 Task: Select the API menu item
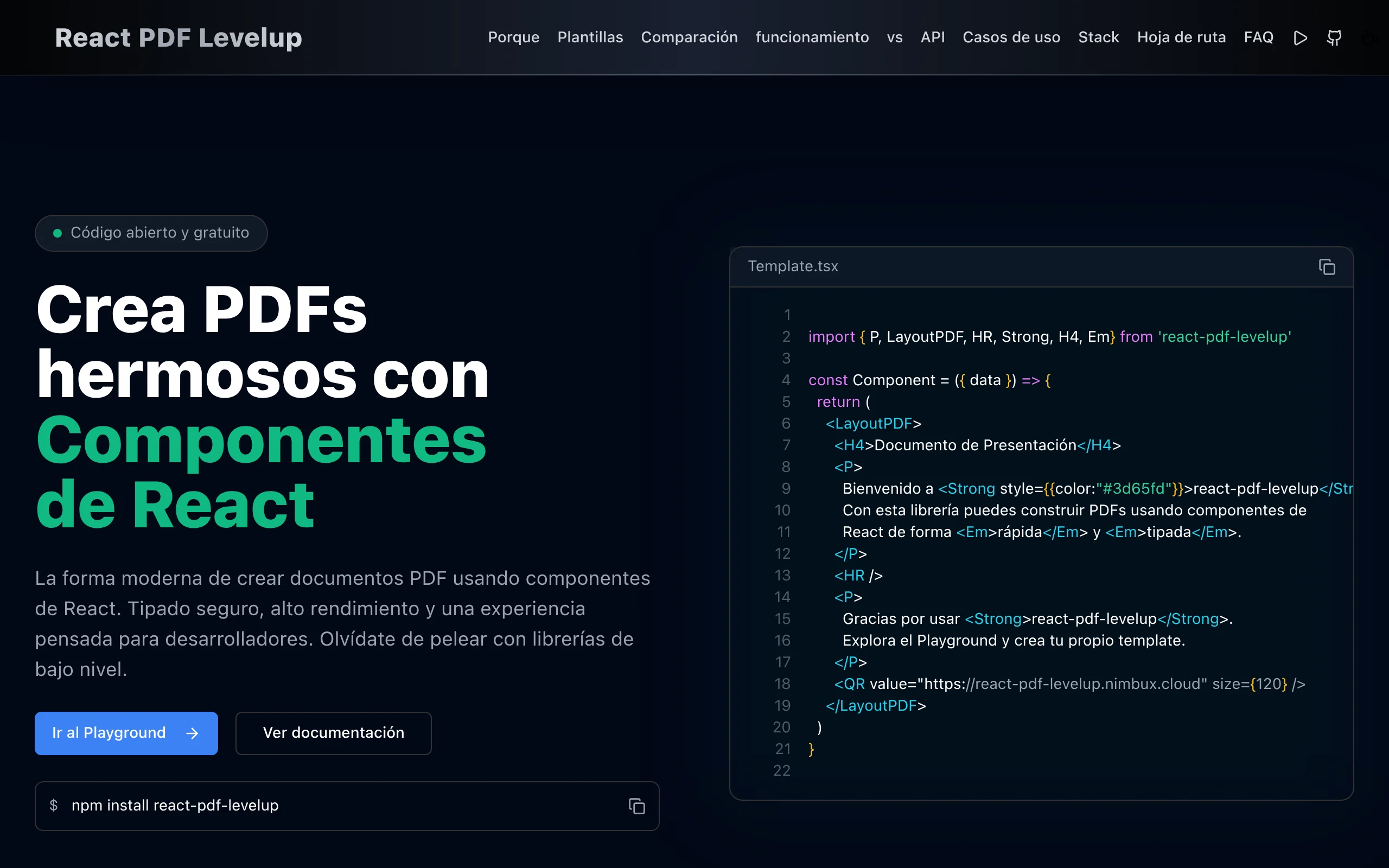932,37
